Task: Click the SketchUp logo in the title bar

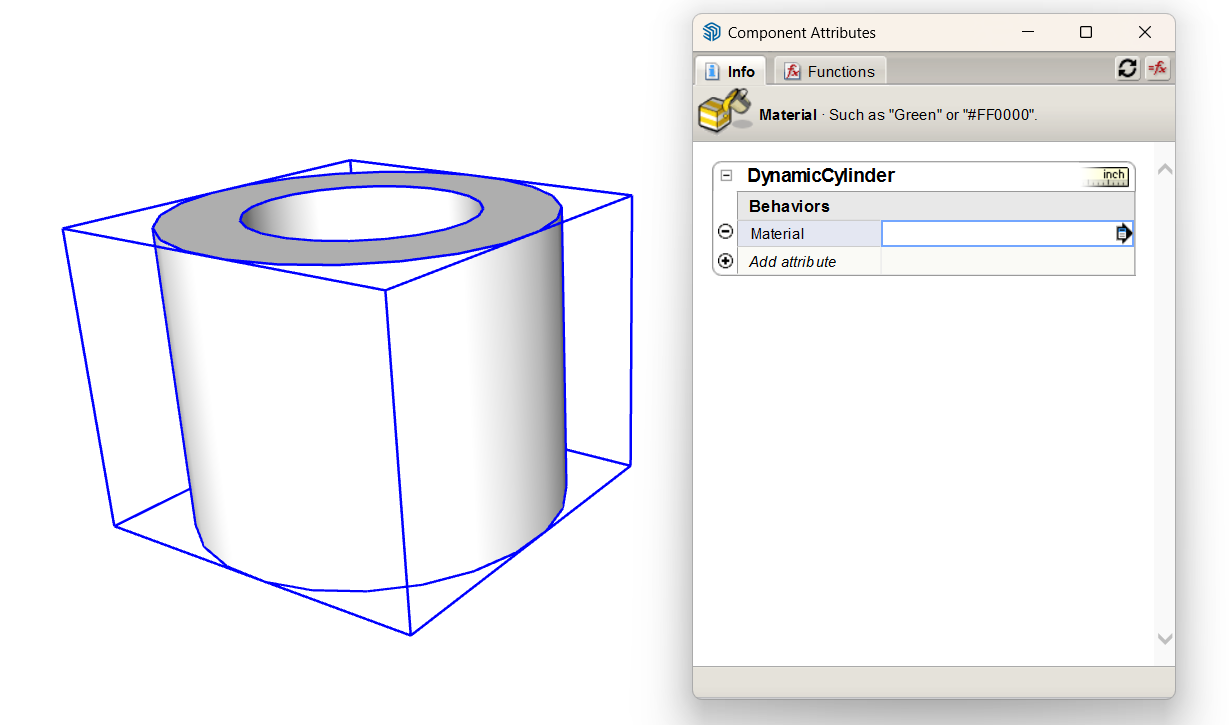Action: (711, 31)
